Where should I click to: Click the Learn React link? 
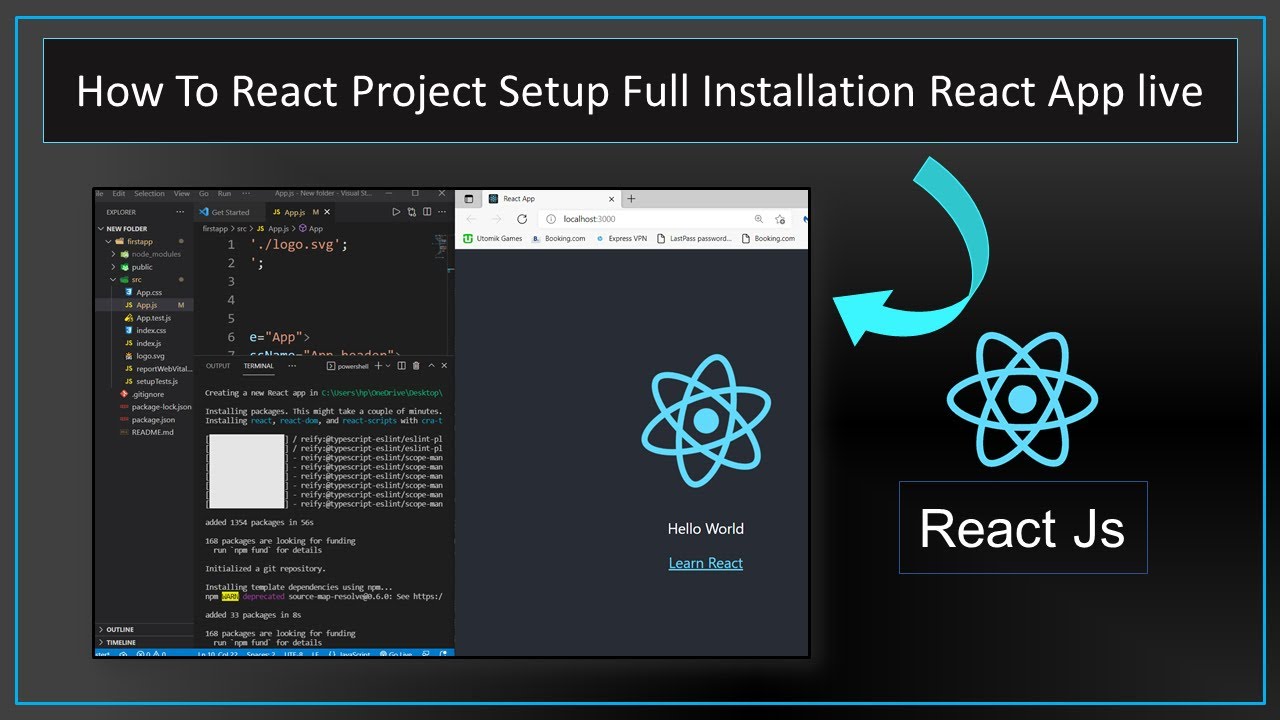(x=706, y=563)
